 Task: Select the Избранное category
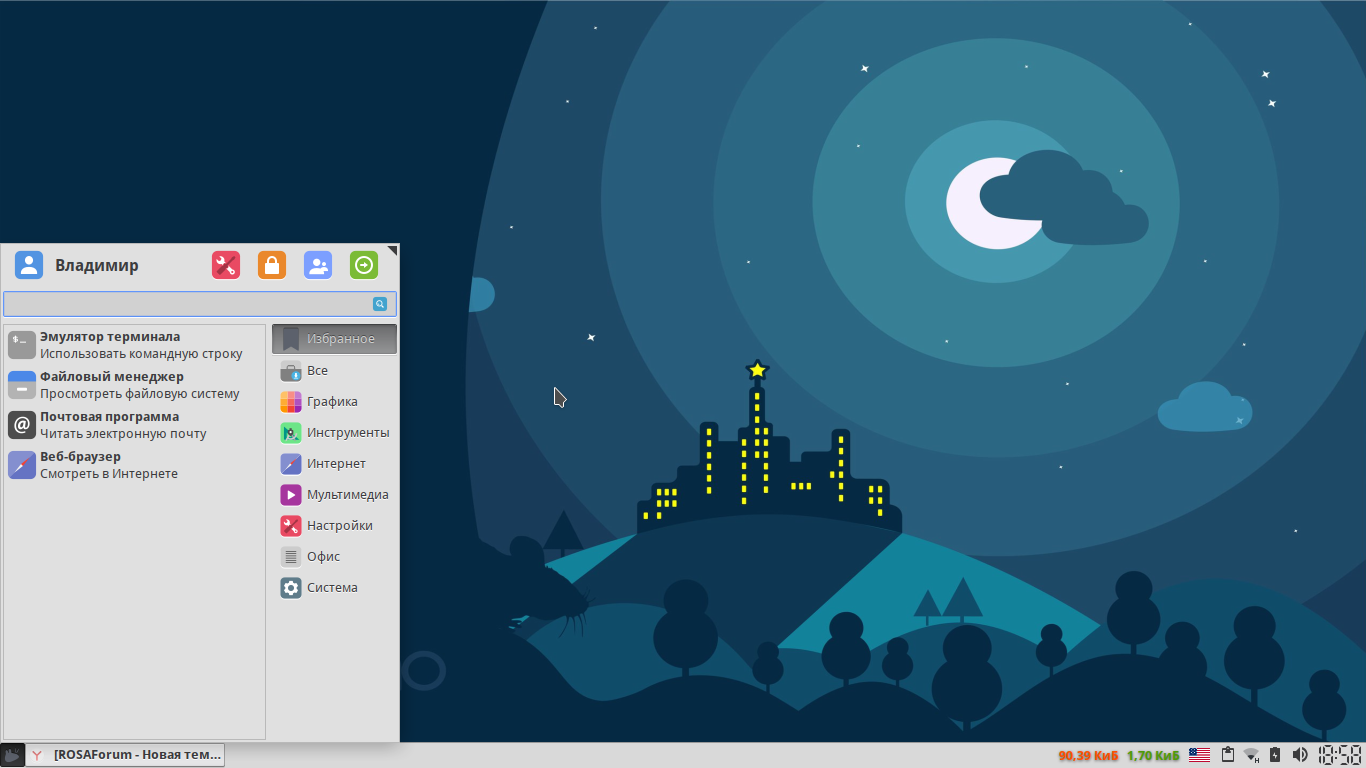[x=334, y=339]
